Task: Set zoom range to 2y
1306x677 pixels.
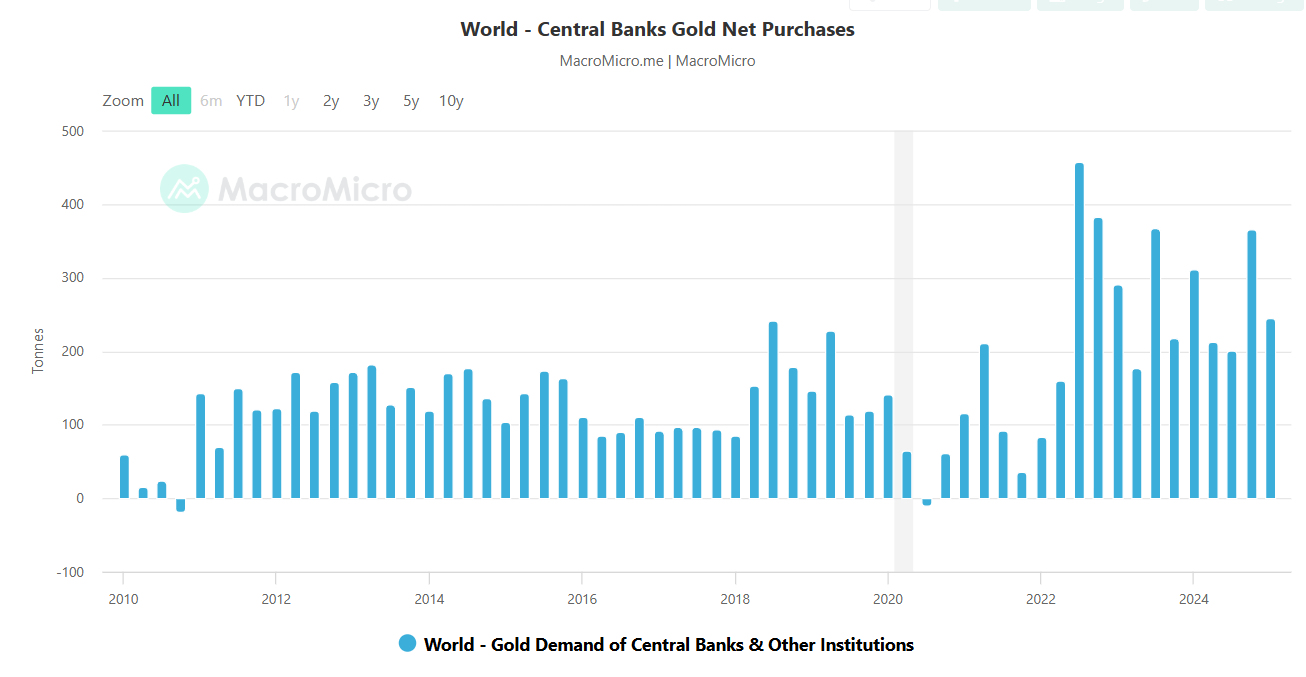Action: pos(331,100)
